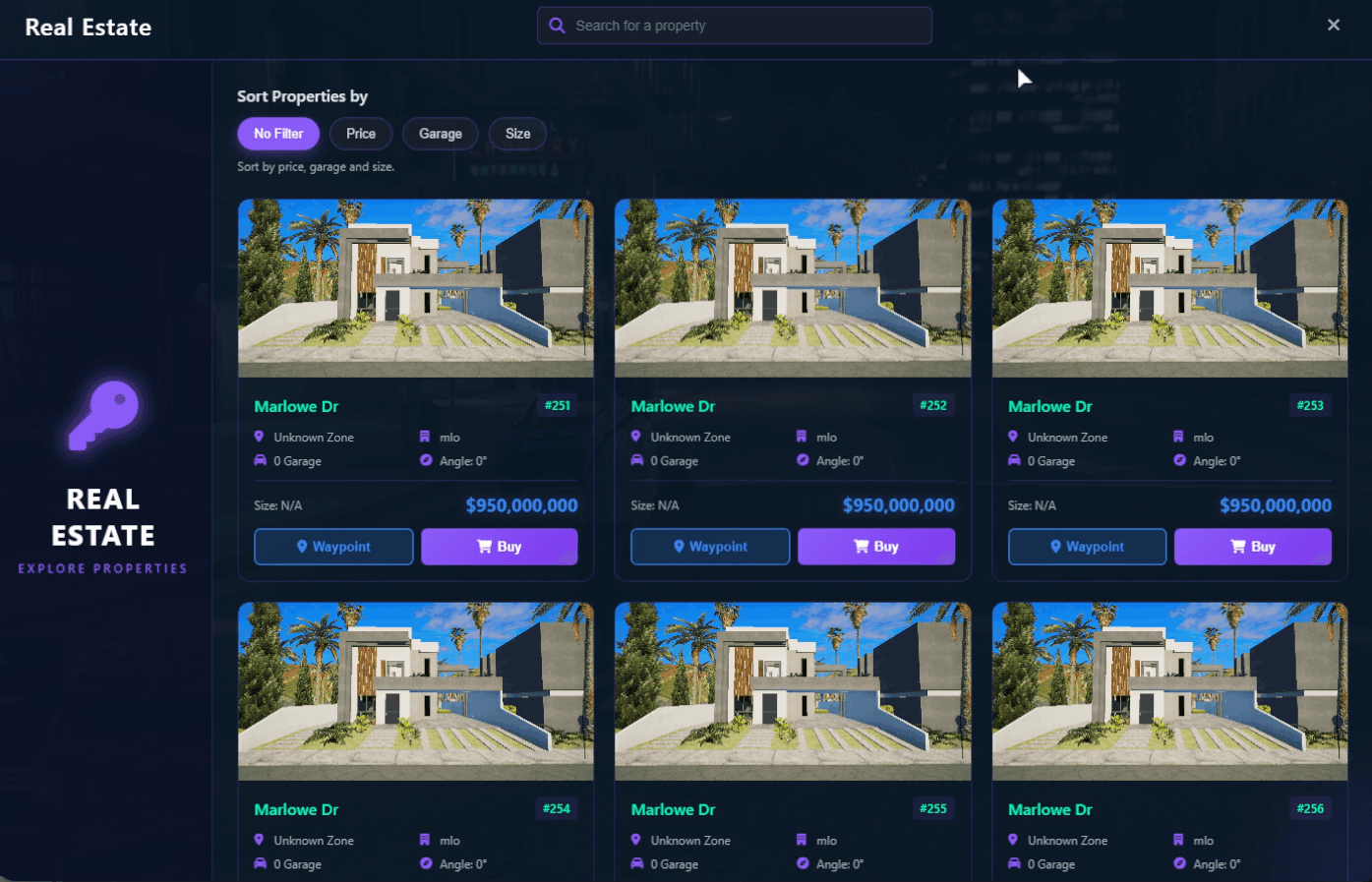The height and width of the screenshot is (882, 1372).
Task: Set Waypoint for property #252
Action: point(710,547)
